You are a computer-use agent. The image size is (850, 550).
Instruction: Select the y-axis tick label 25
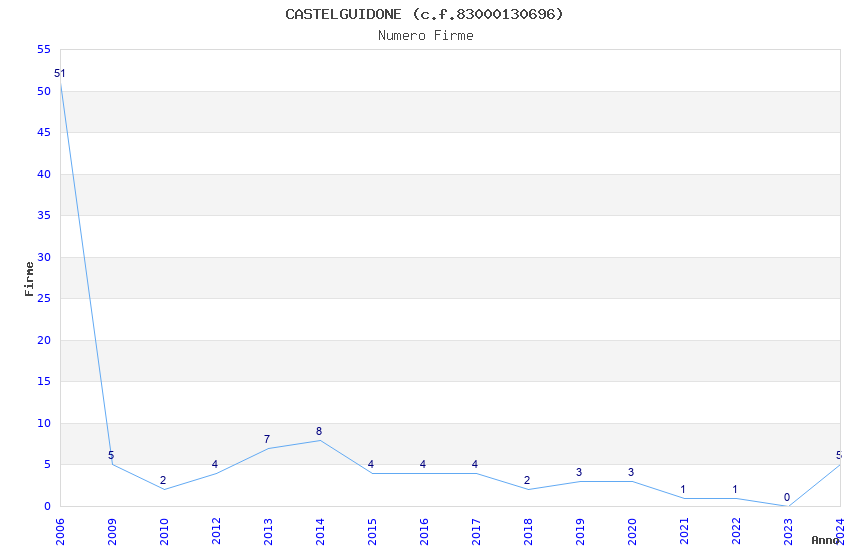(44, 299)
